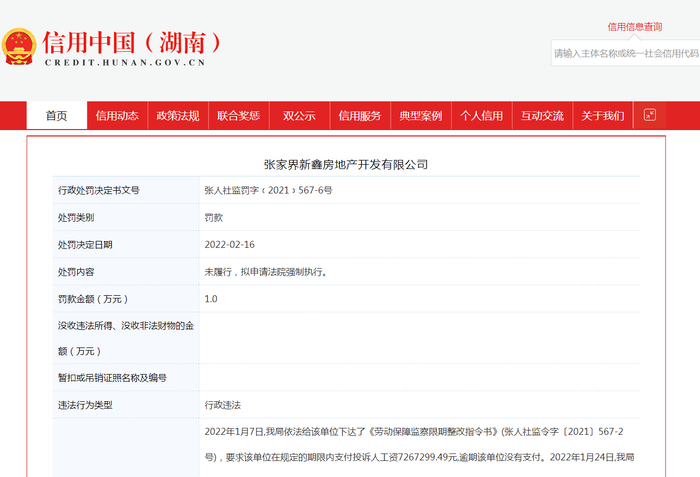
Task: Select document number 张人社监罚字 567-6号
Action: point(268,190)
